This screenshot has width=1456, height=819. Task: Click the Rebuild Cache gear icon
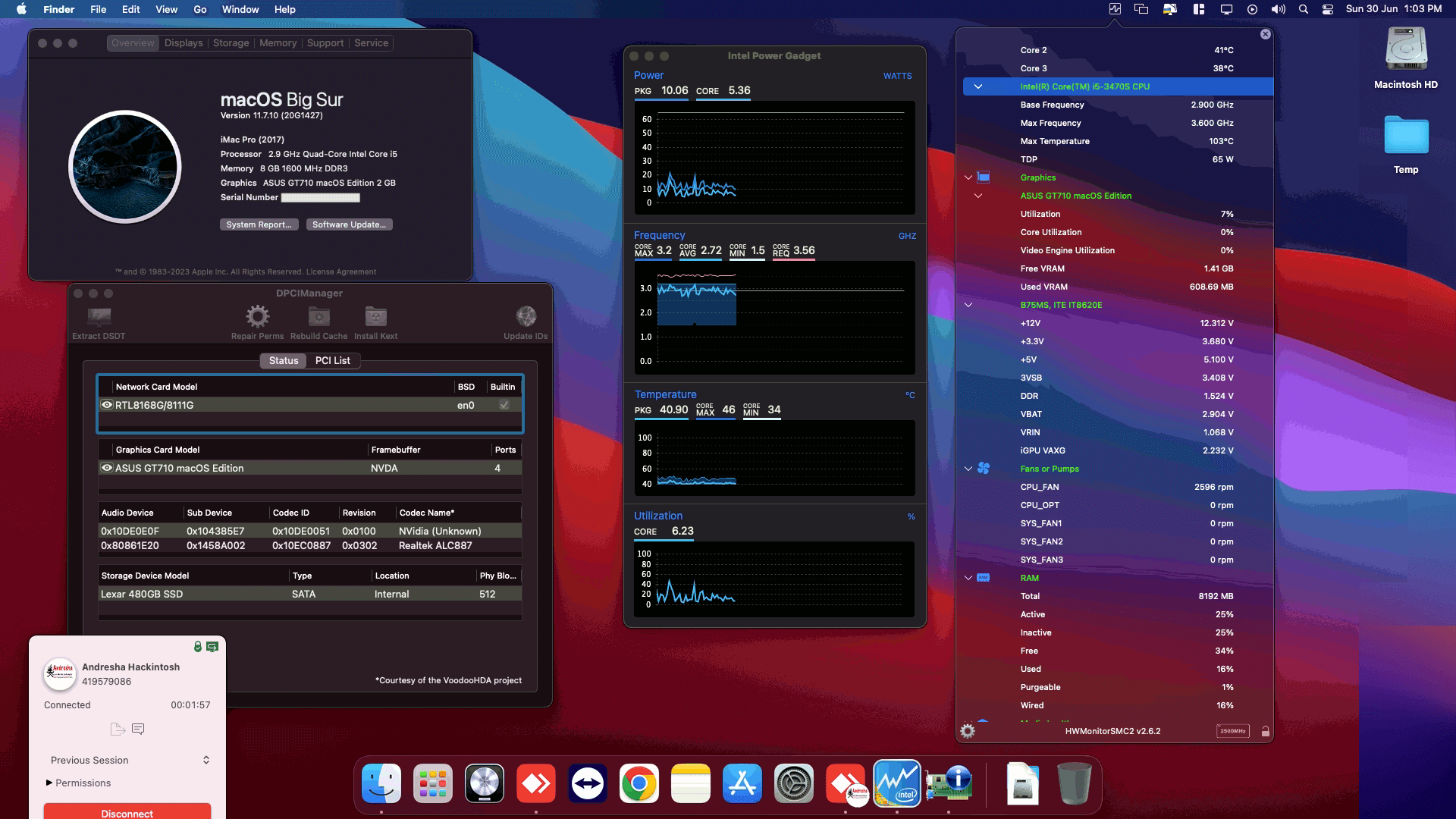click(x=318, y=316)
